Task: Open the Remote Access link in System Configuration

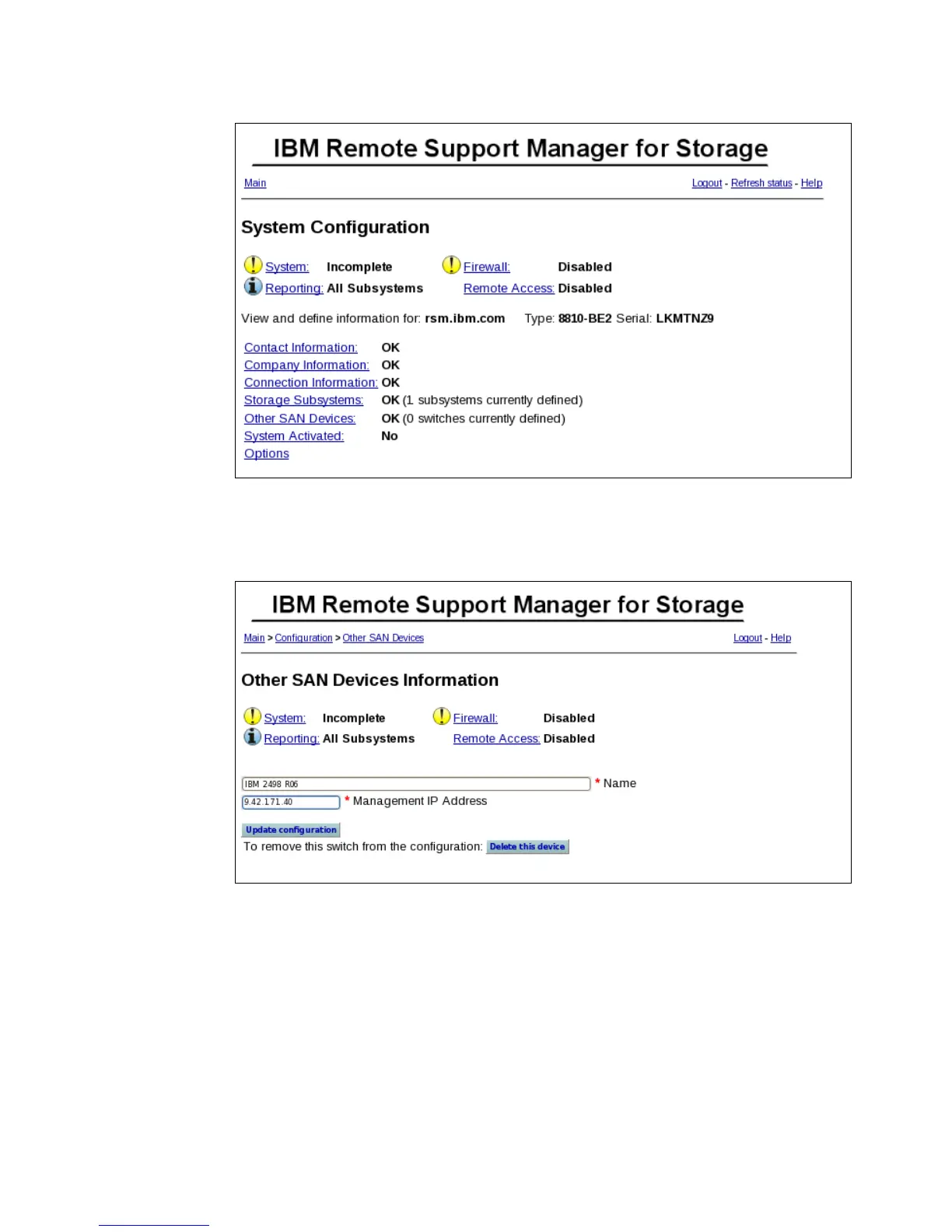Action: [x=509, y=289]
